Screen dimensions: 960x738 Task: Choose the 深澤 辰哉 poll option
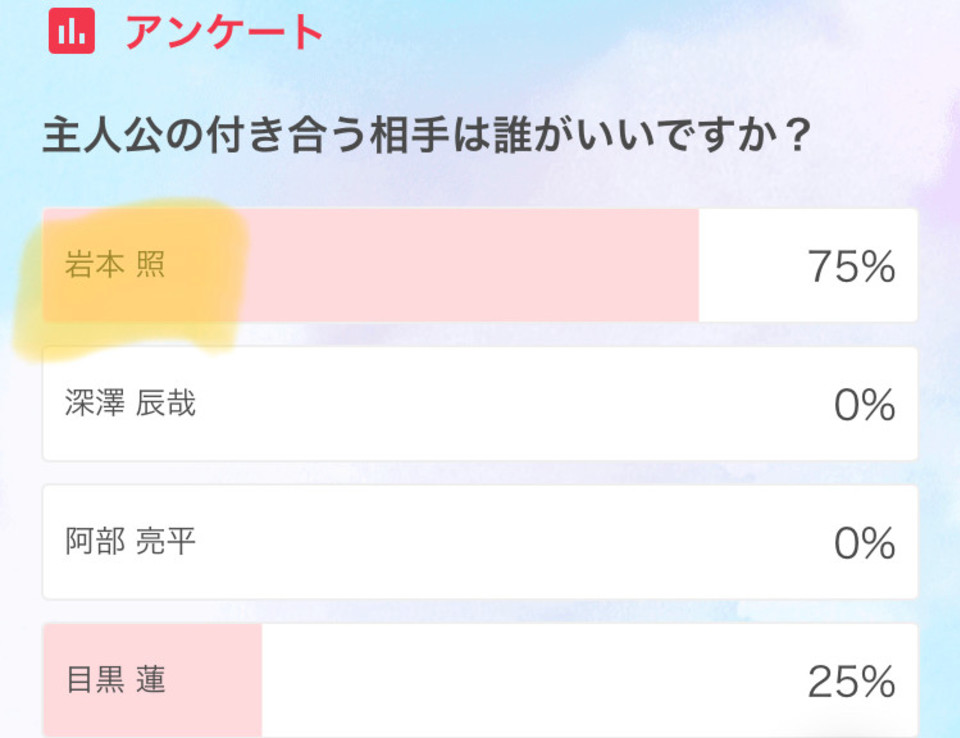coord(480,404)
